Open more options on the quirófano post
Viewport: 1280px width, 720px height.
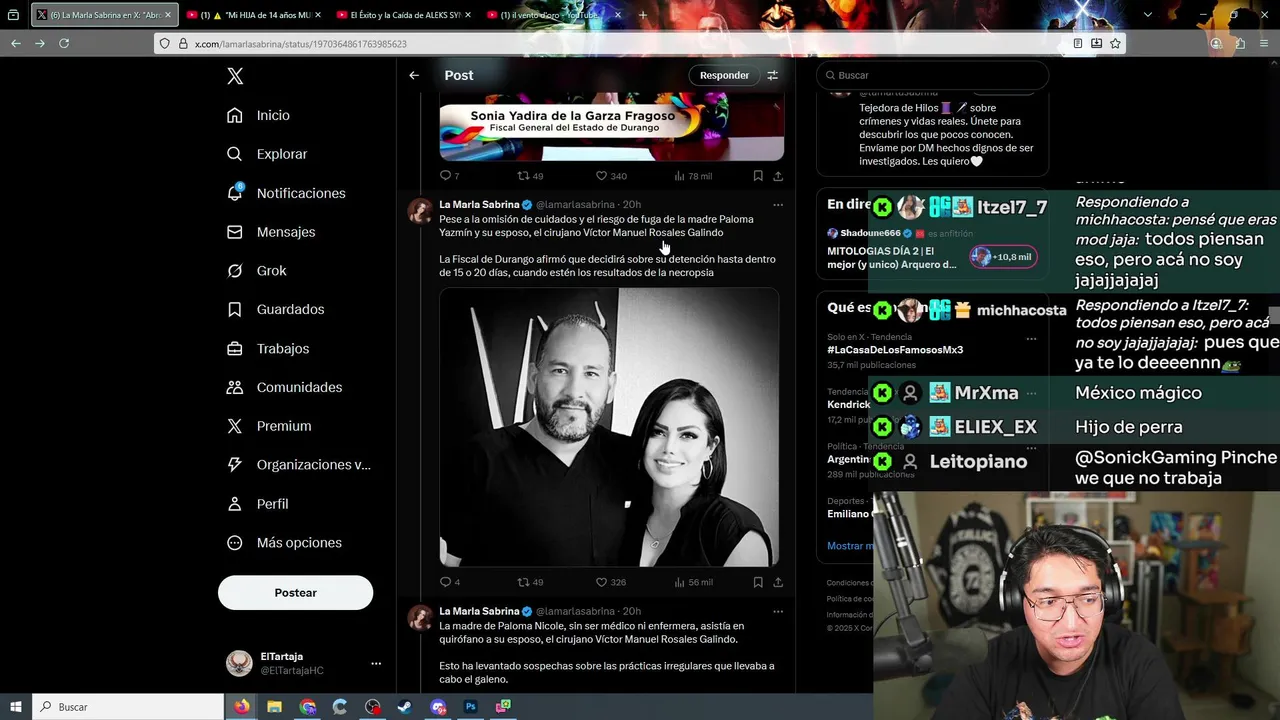coord(778,611)
